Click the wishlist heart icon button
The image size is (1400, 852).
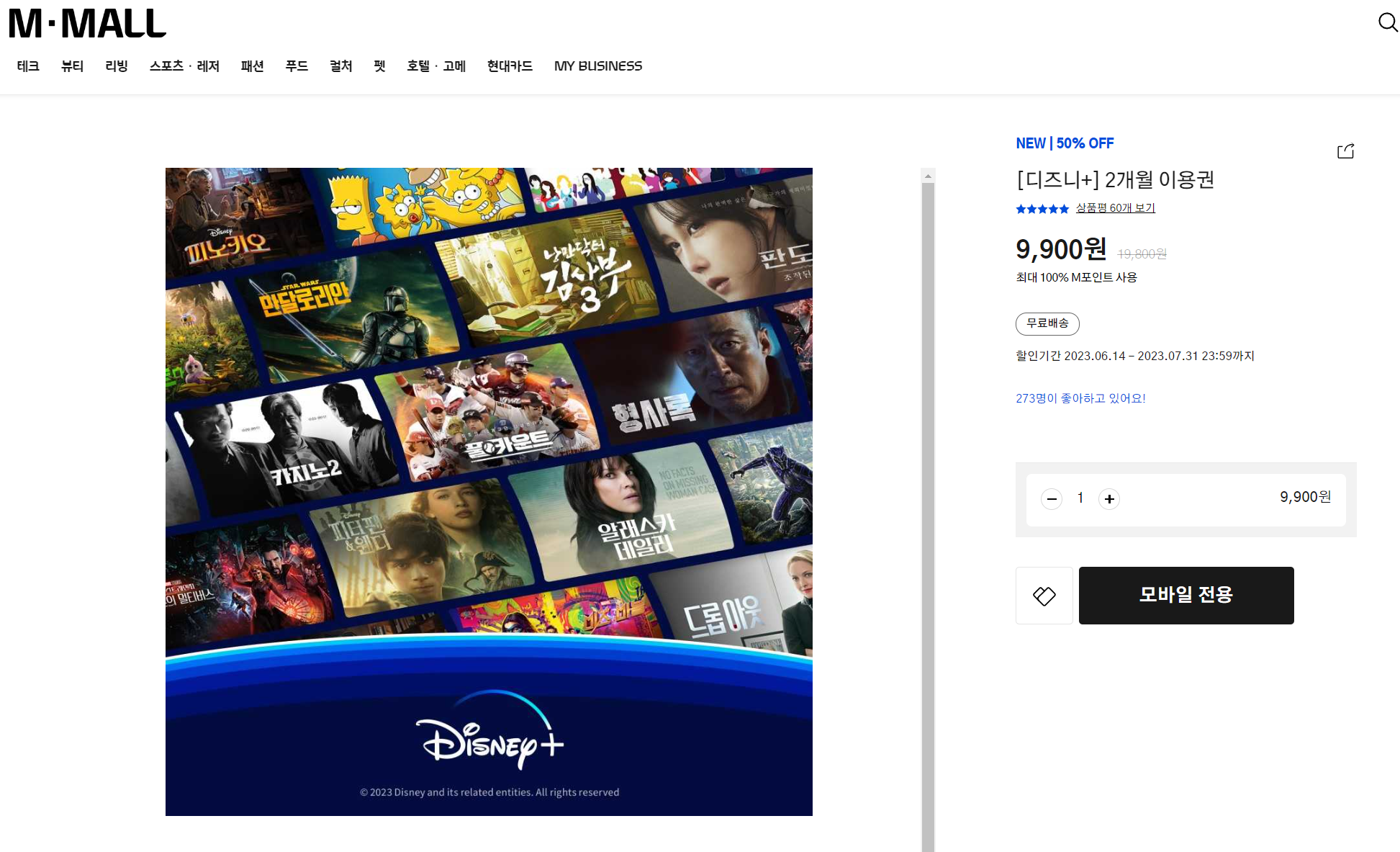coord(1044,596)
